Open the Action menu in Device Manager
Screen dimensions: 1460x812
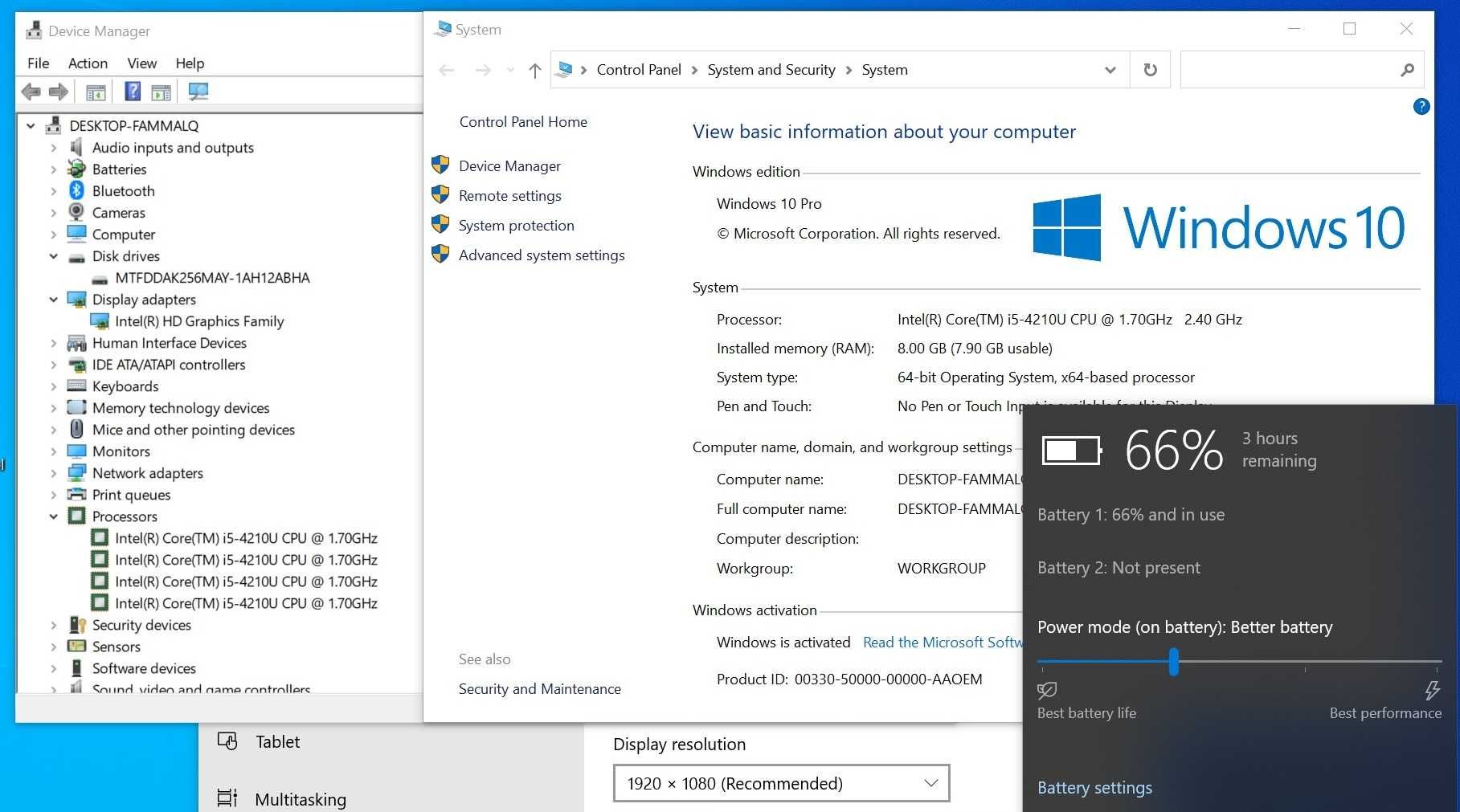coord(88,63)
